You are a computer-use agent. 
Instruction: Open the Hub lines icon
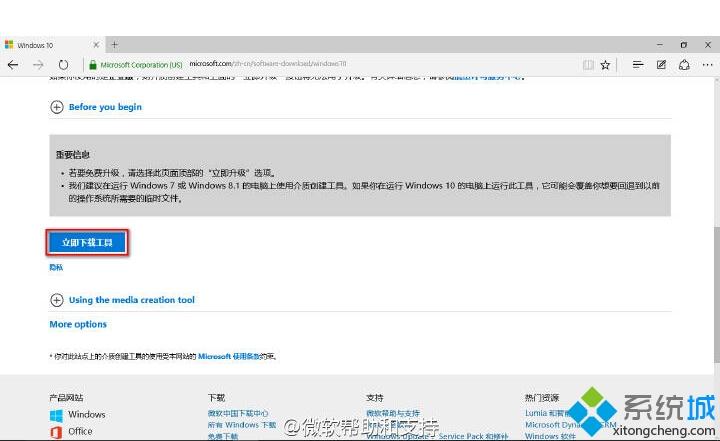click(638, 65)
